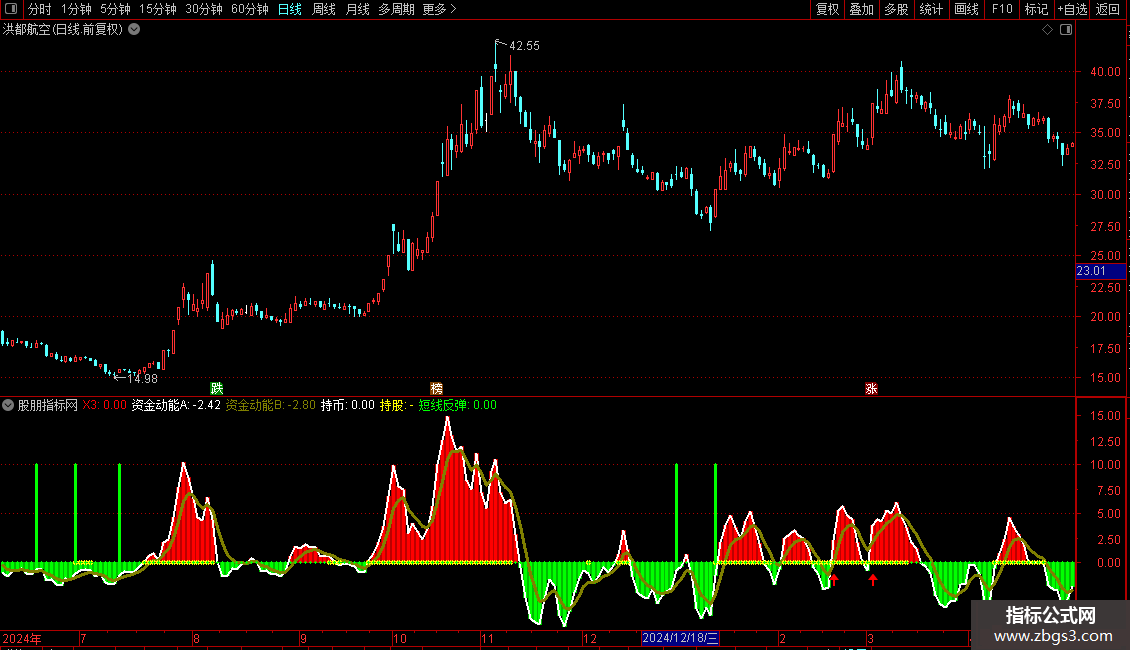Open the 洪都航空 chart settings dropdown arrow
1130x650 pixels.
point(134,30)
